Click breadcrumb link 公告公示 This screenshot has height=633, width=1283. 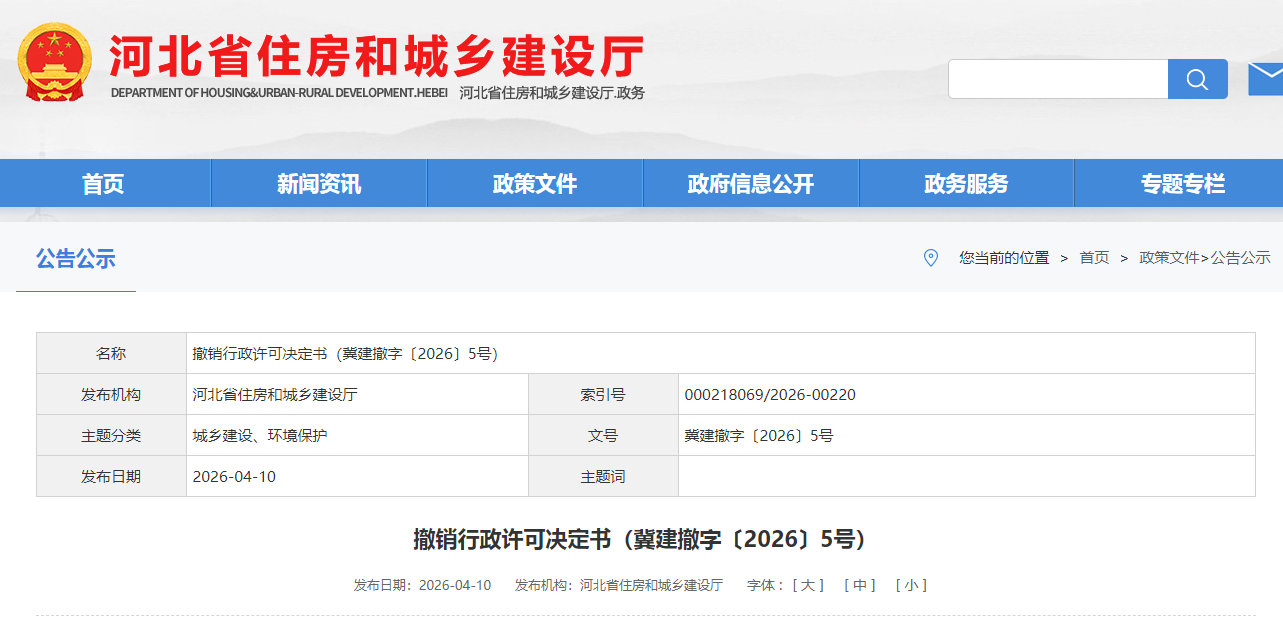point(1241,258)
